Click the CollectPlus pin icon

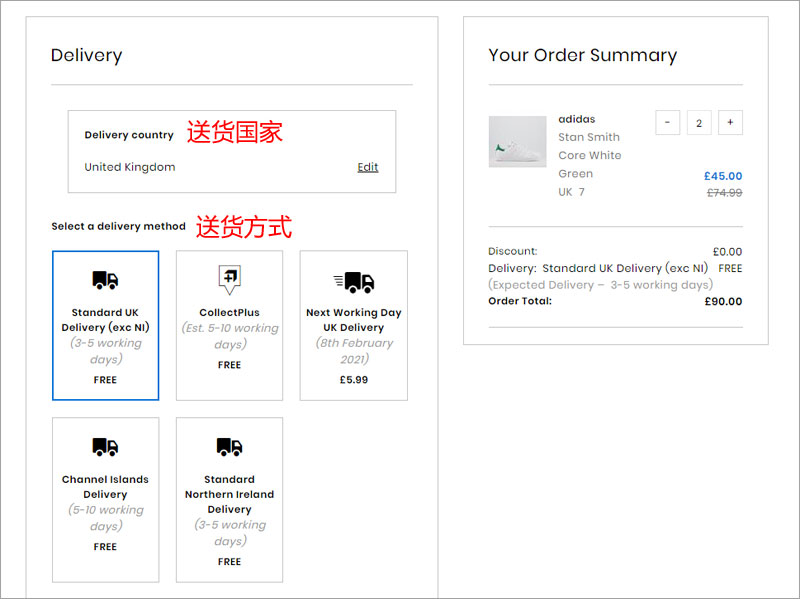tap(229, 280)
